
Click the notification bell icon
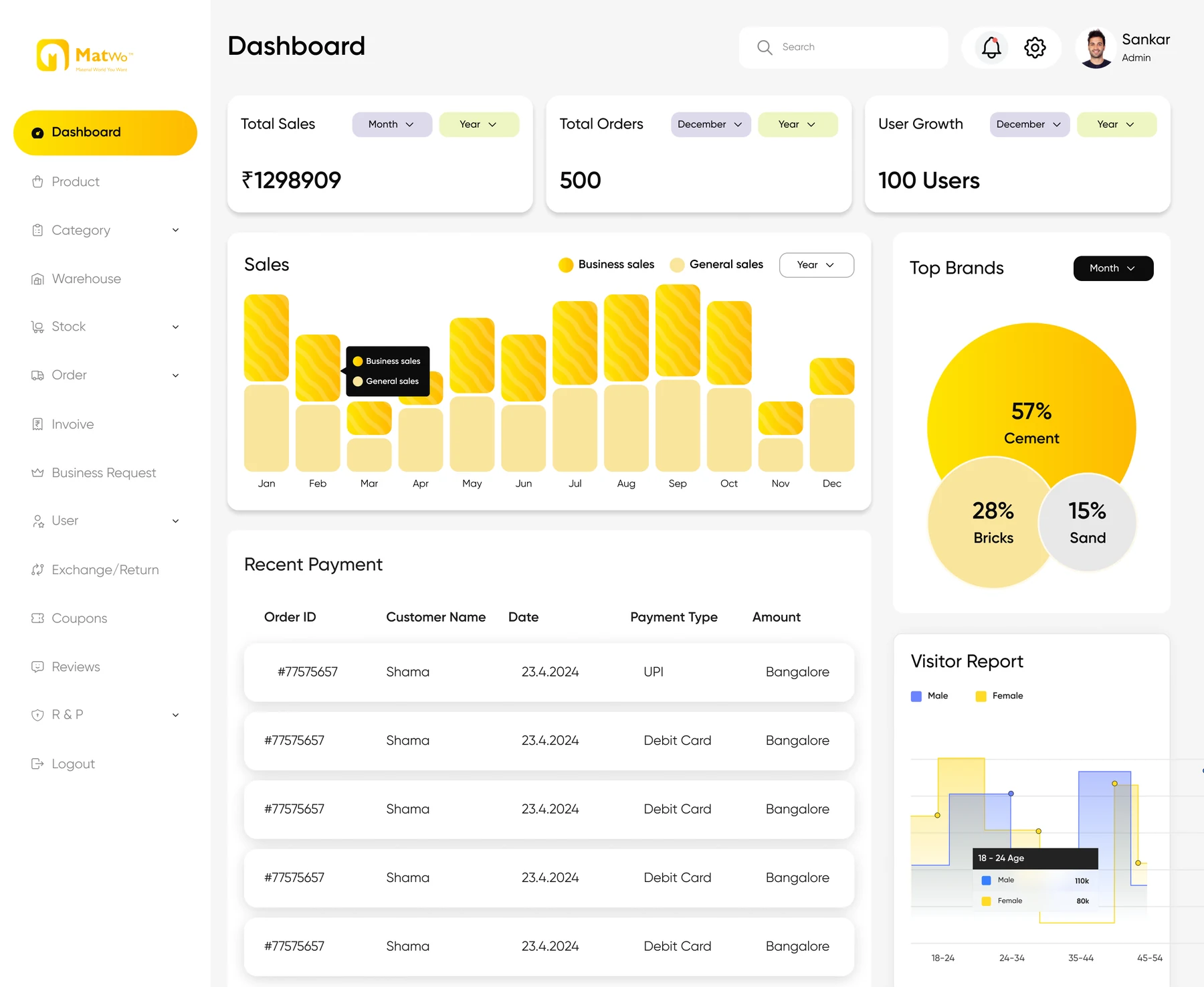(991, 48)
